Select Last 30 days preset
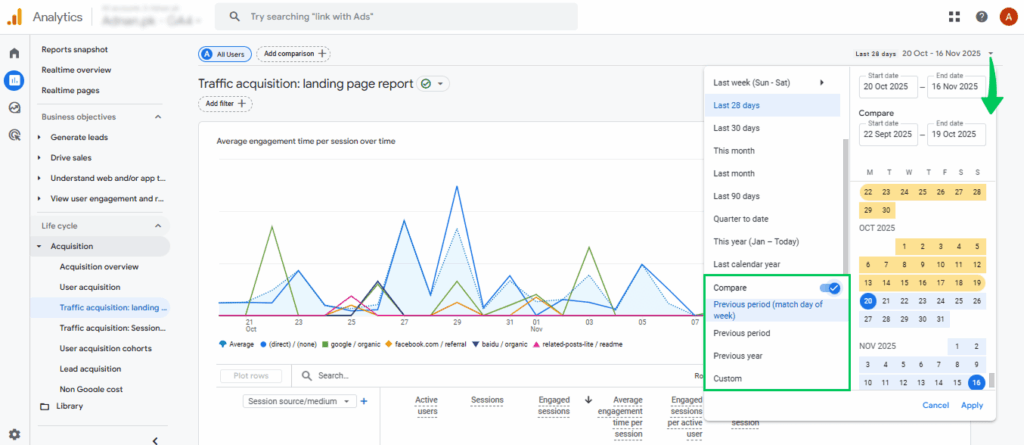Viewport: 1024px width, 445px height. (736, 128)
